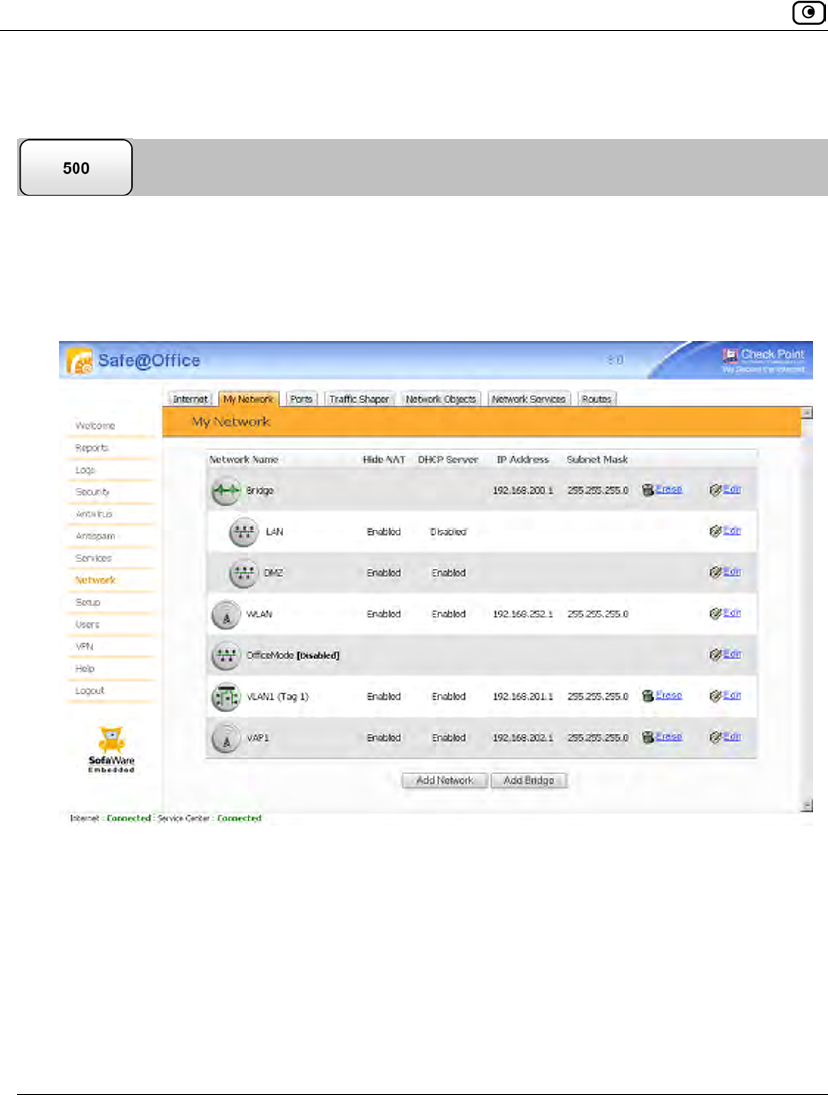
Task: Click the Check Point logo
Action: [763, 360]
